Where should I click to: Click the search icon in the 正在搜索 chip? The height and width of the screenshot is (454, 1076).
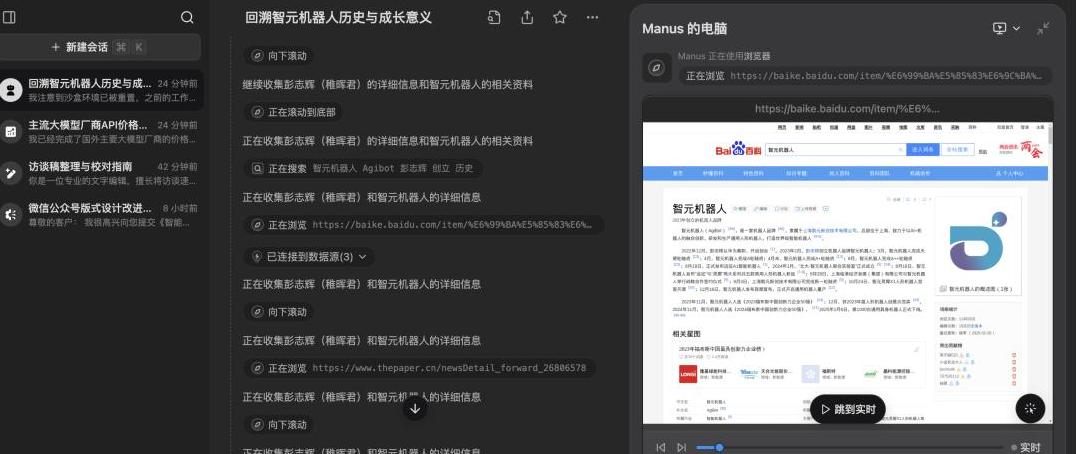coord(257,168)
